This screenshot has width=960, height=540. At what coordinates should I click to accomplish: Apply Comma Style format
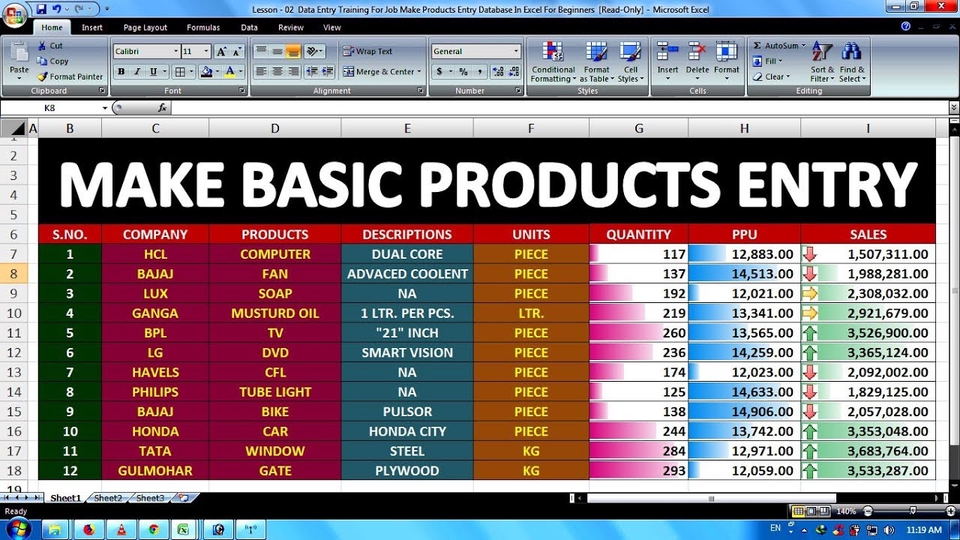(x=479, y=72)
